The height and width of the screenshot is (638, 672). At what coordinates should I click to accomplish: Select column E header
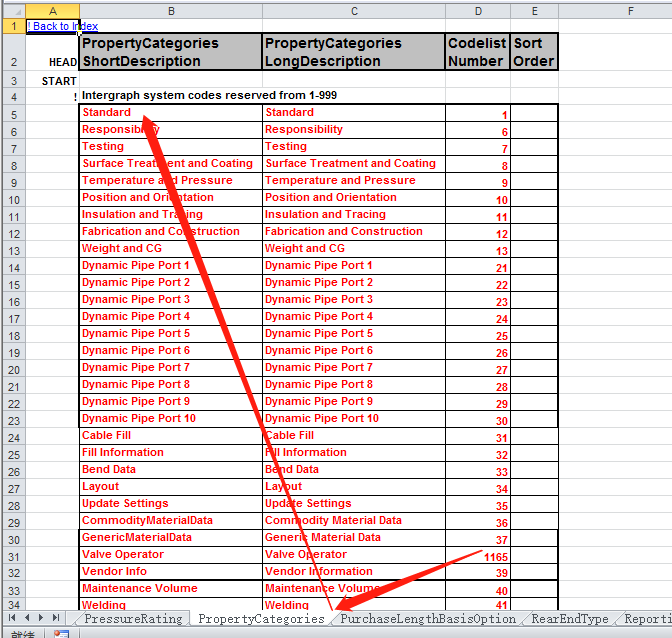[534, 11]
